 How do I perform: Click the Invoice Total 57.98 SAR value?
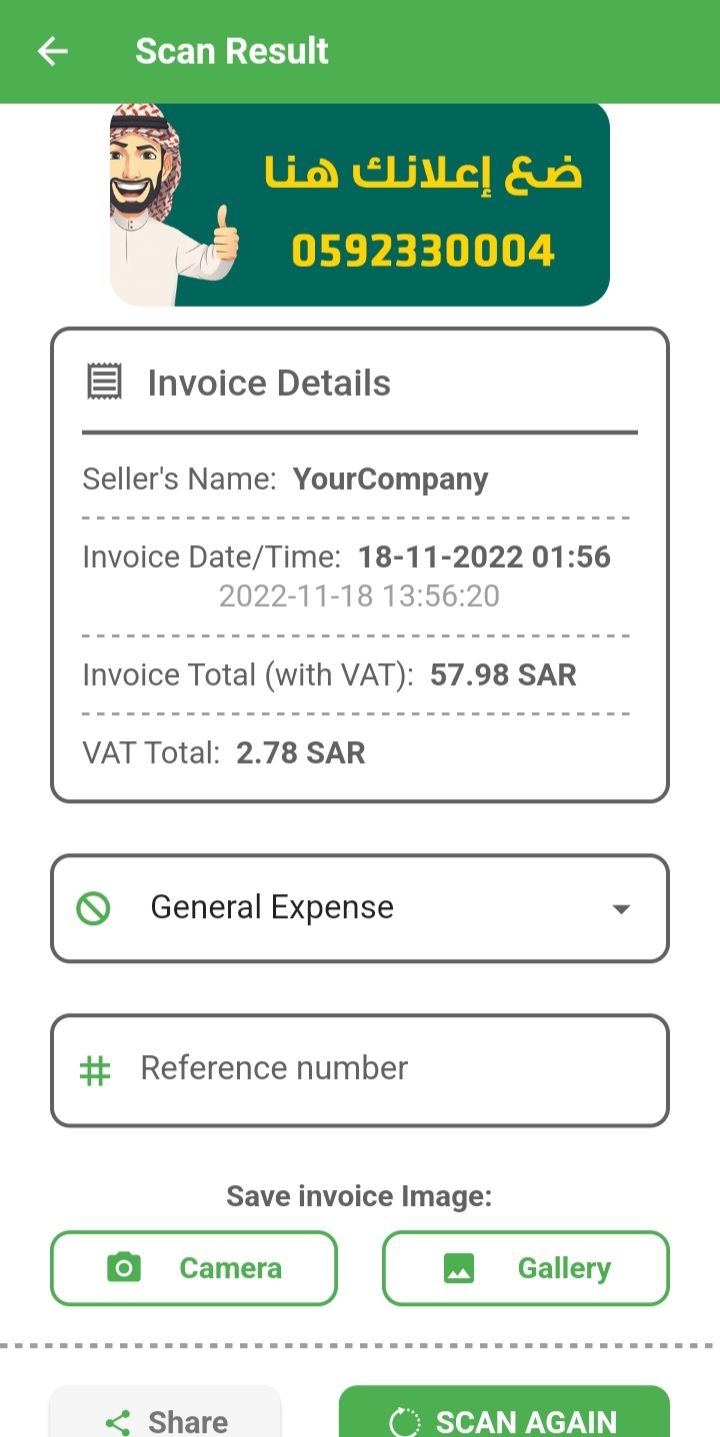coord(503,675)
